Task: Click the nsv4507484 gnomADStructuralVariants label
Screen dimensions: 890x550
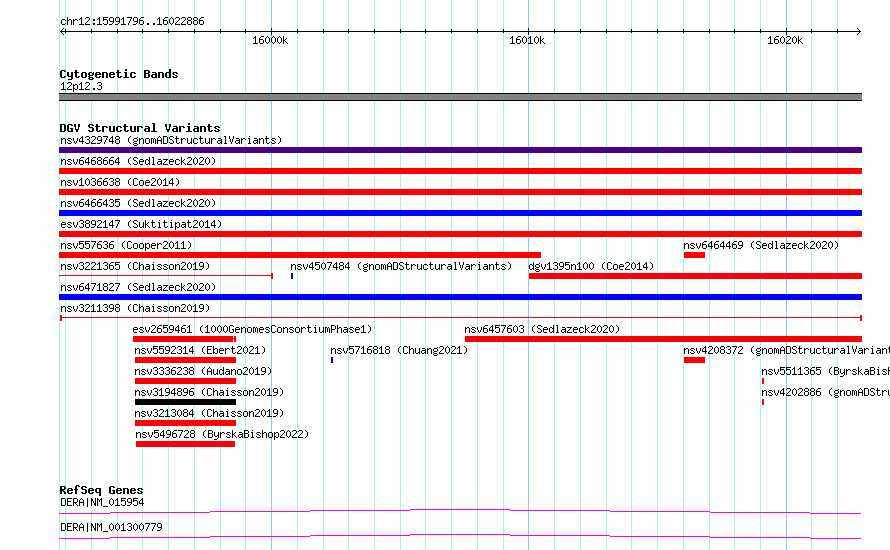Action: 401,266
